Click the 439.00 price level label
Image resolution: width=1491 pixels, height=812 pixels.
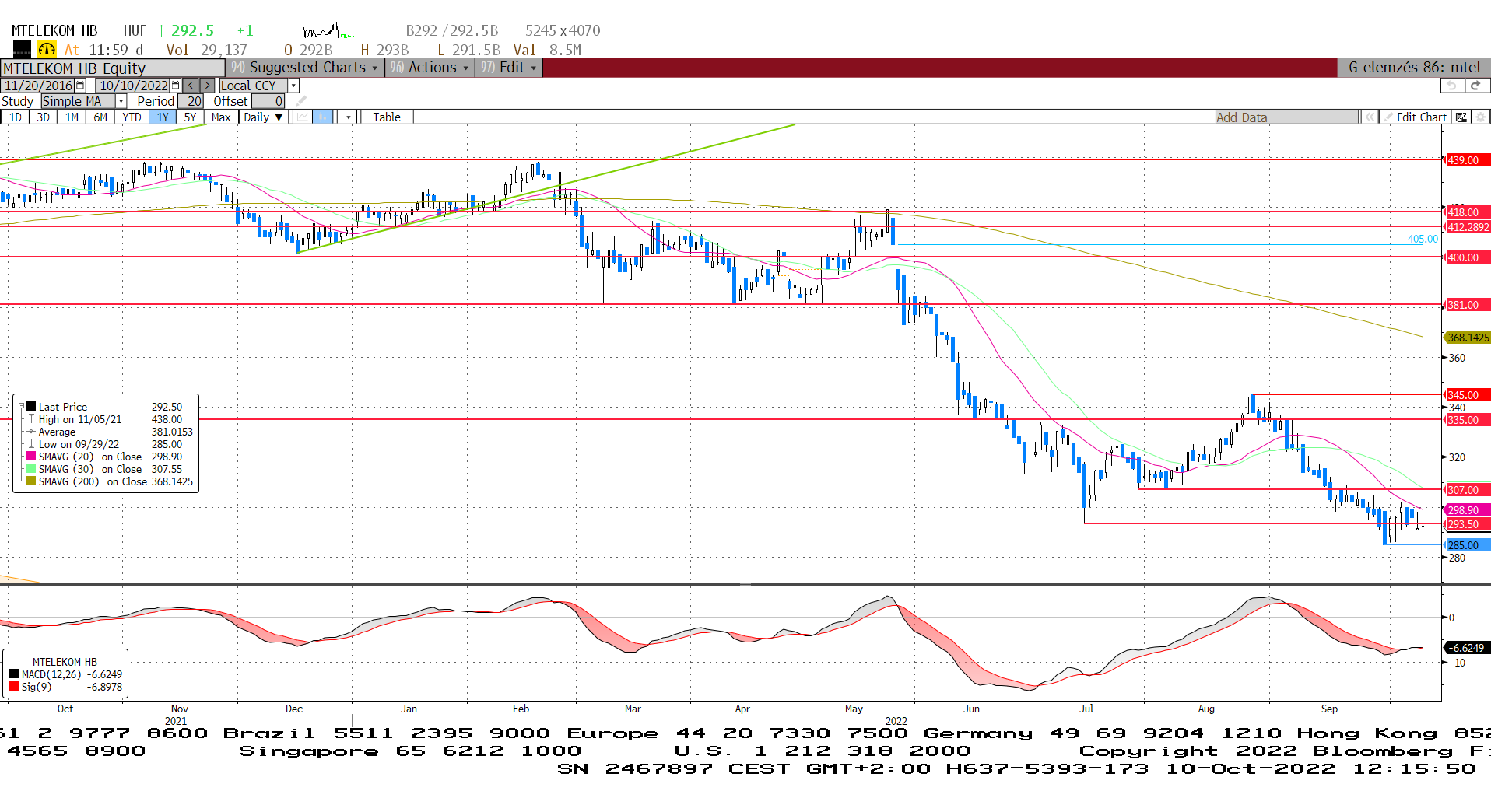(1468, 160)
